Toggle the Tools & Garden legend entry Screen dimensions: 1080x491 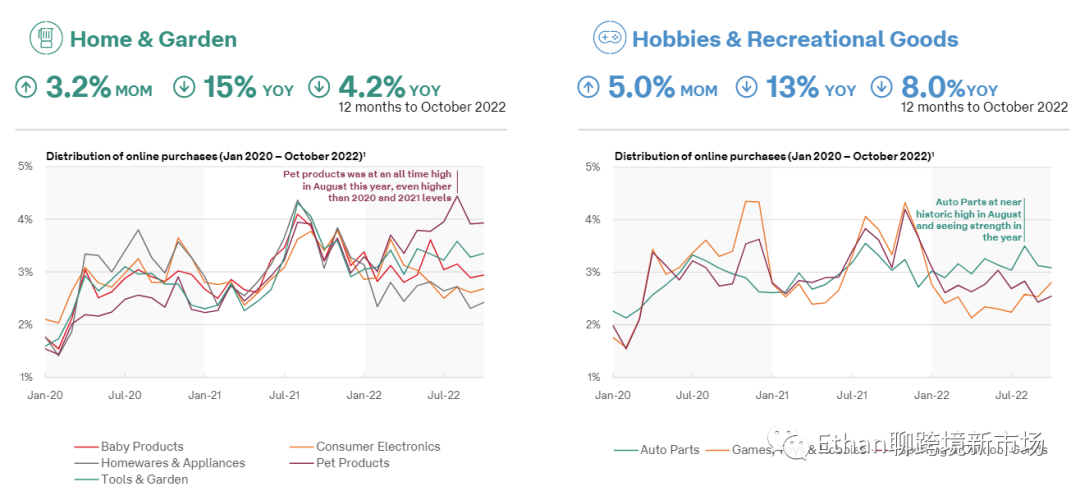[144, 479]
